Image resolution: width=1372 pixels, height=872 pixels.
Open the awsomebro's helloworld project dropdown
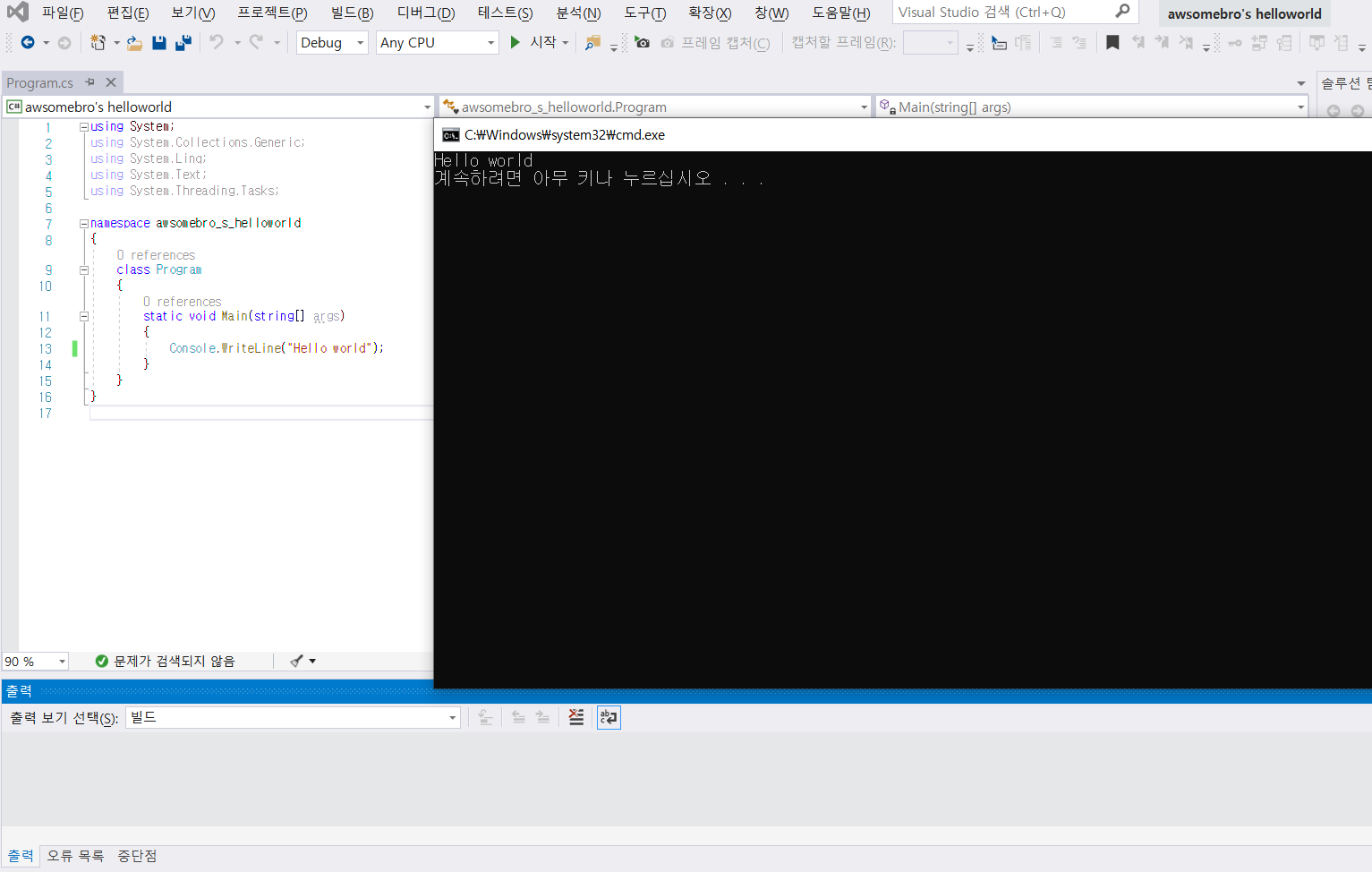point(219,107)
